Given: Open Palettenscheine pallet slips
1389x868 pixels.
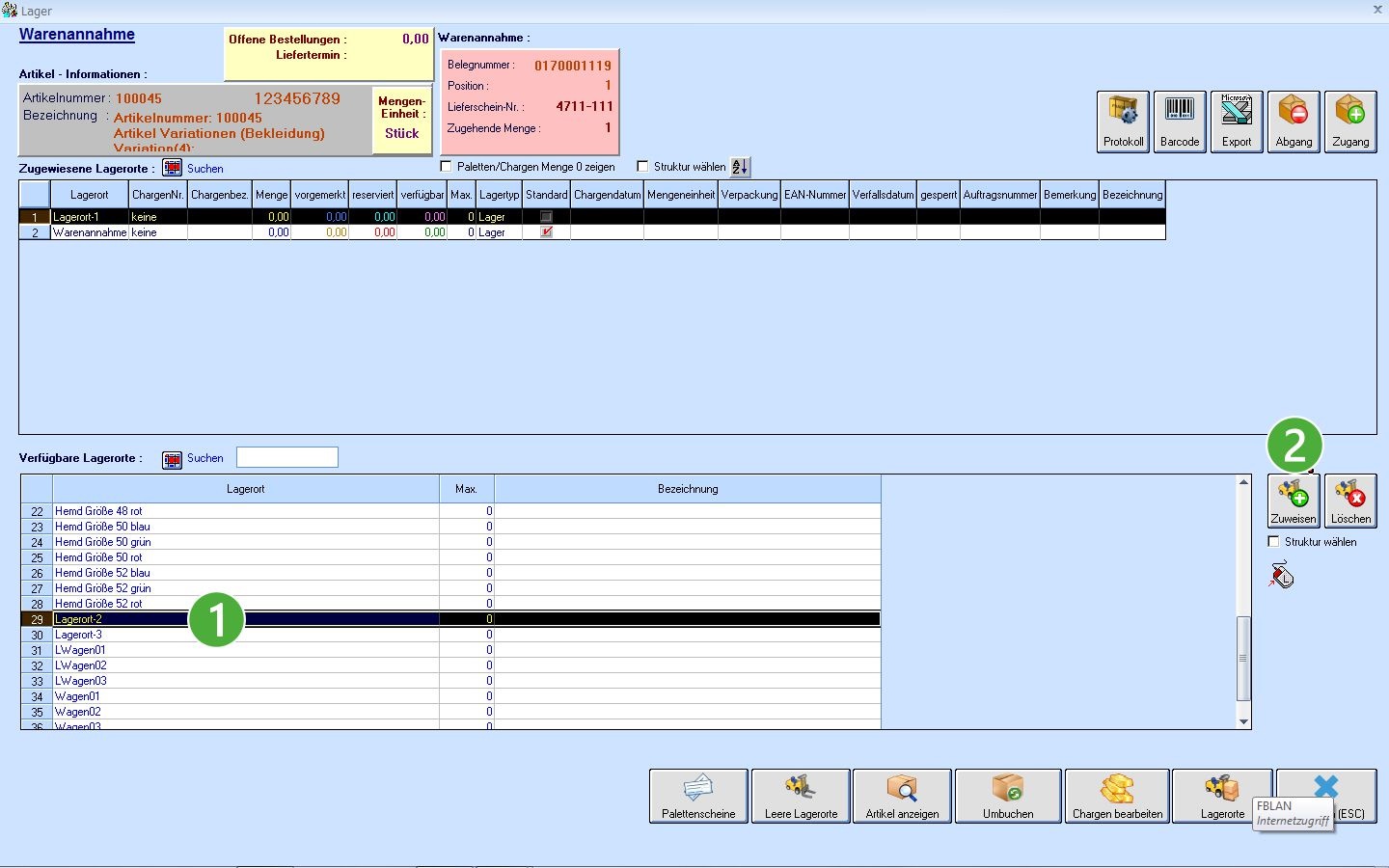Looking at the screenshot, I should click(x=698, y=796).
